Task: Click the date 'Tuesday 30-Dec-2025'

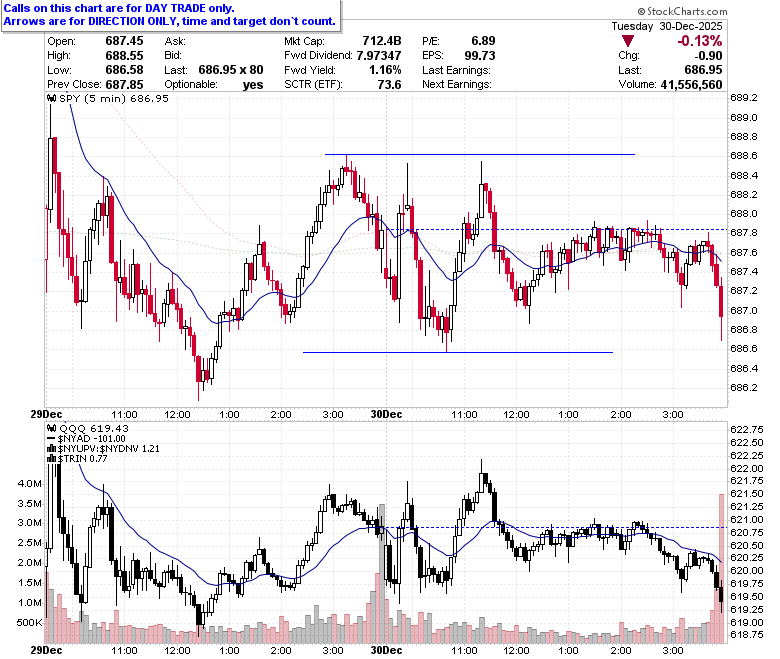Action: tap(667, 26)
